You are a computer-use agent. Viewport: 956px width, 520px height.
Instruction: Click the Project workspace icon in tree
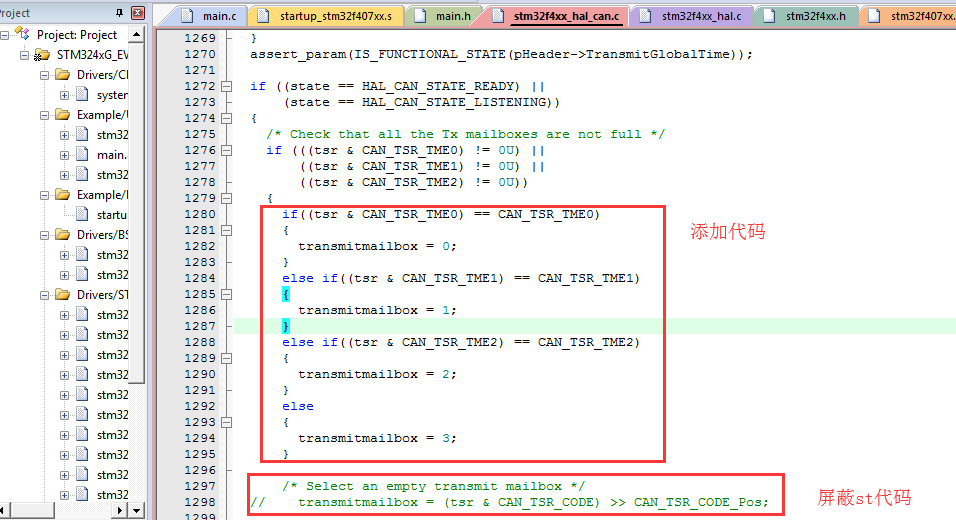[x=22, y=34]
